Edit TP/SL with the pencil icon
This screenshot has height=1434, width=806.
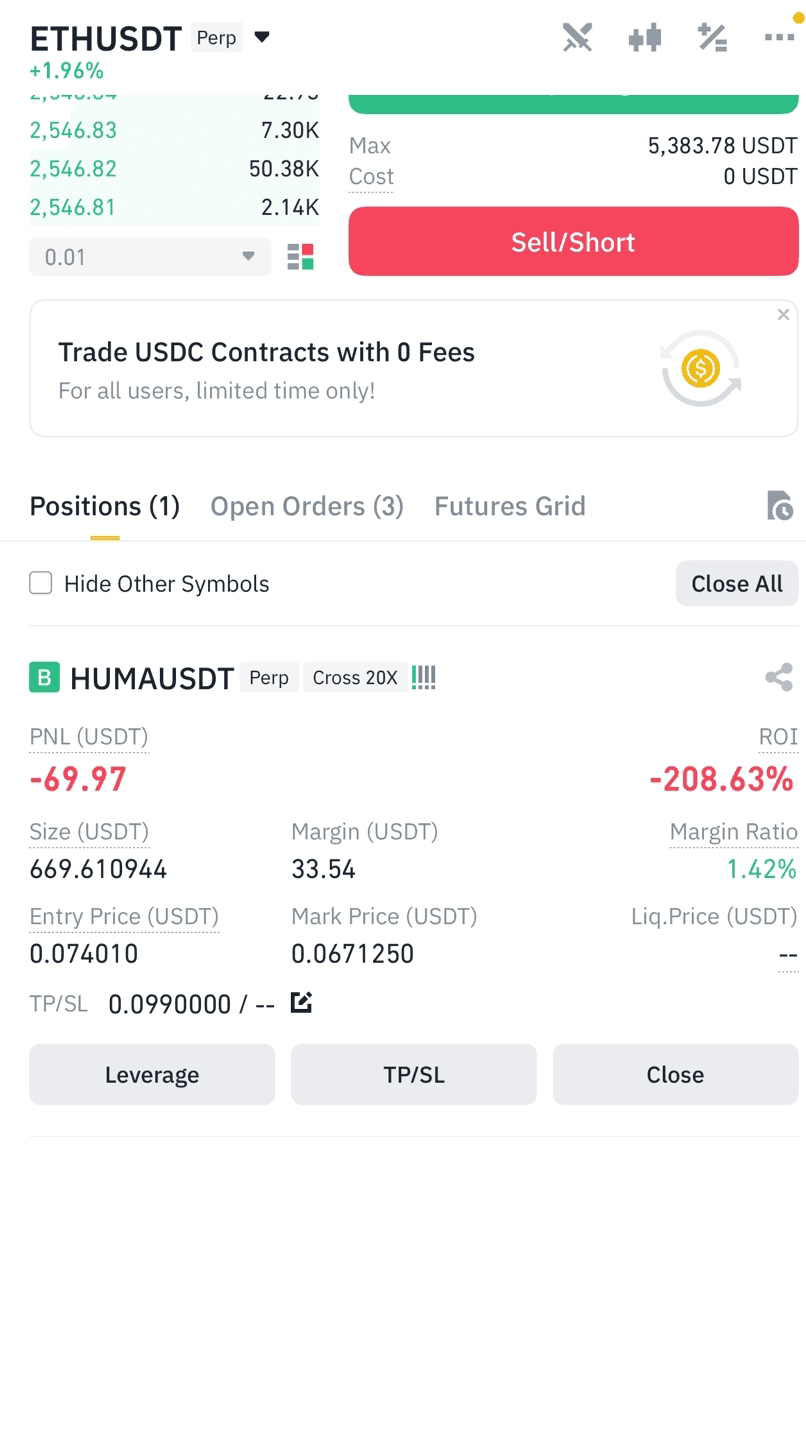point(301,1002)
